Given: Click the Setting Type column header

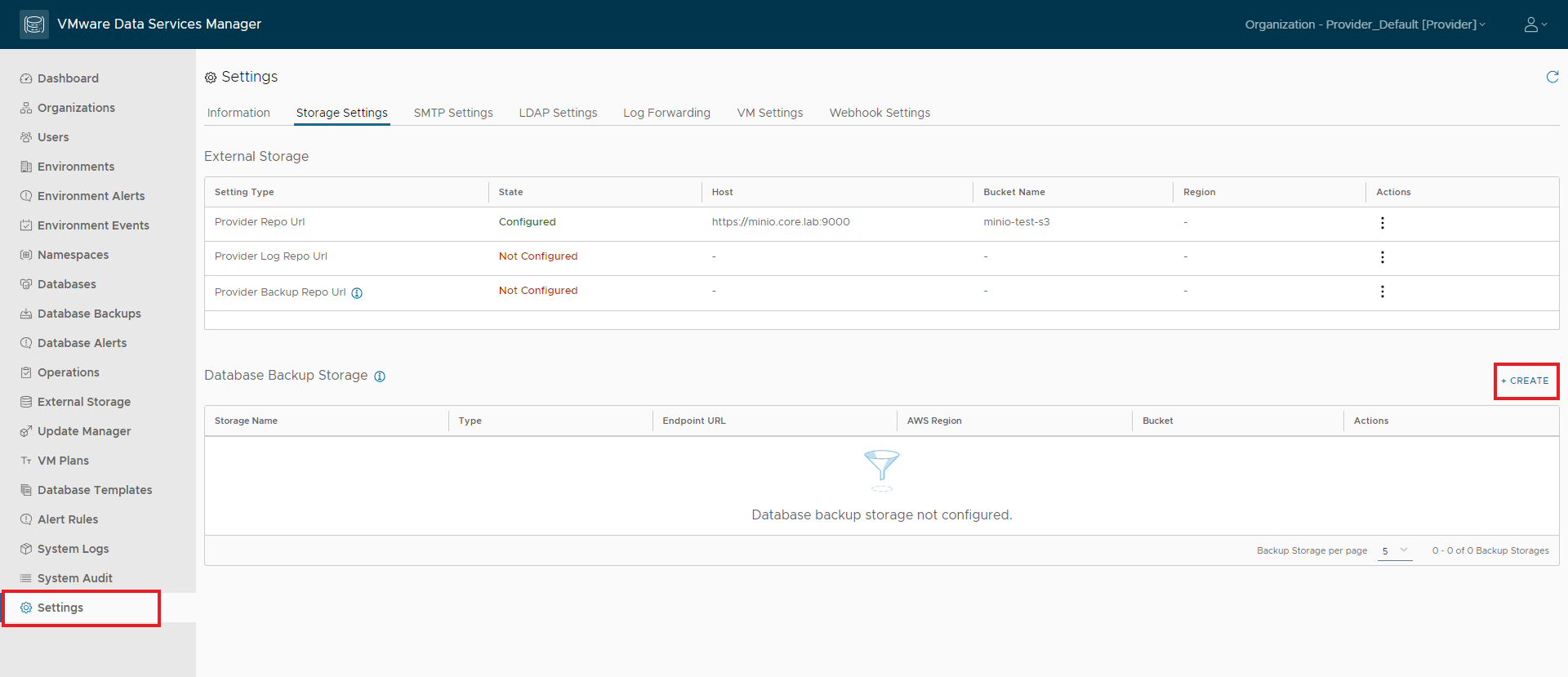Looking at the screenshot, I should (244, 193).
